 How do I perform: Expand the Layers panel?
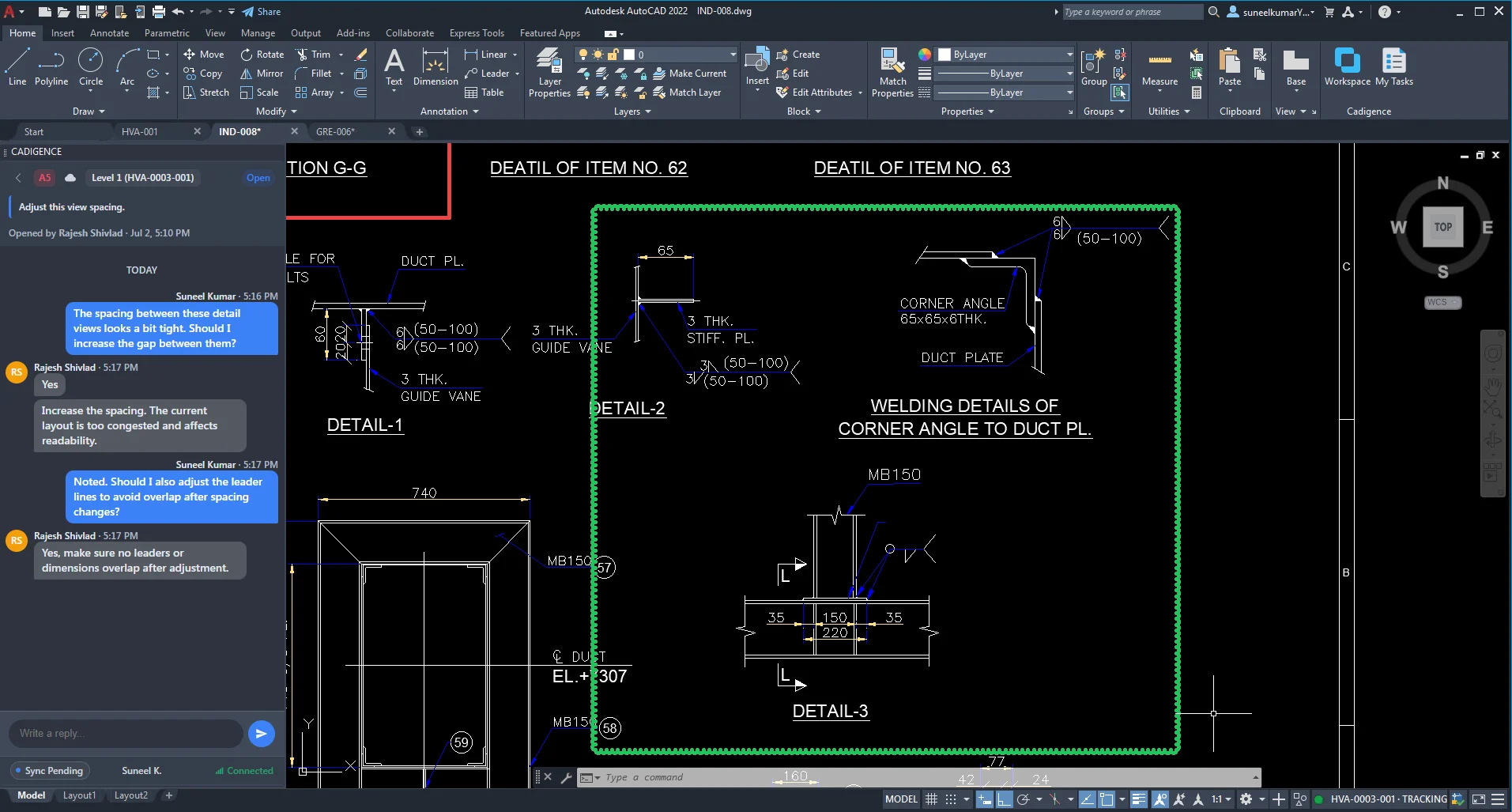click(x=632, y=111)
